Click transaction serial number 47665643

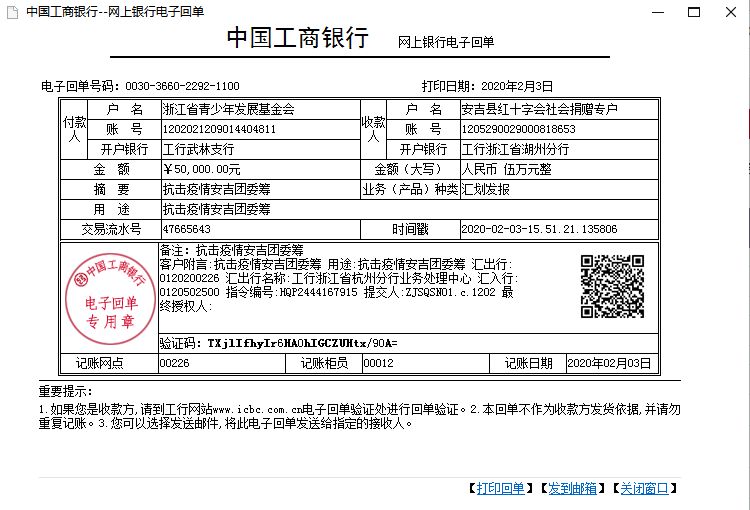187,229
